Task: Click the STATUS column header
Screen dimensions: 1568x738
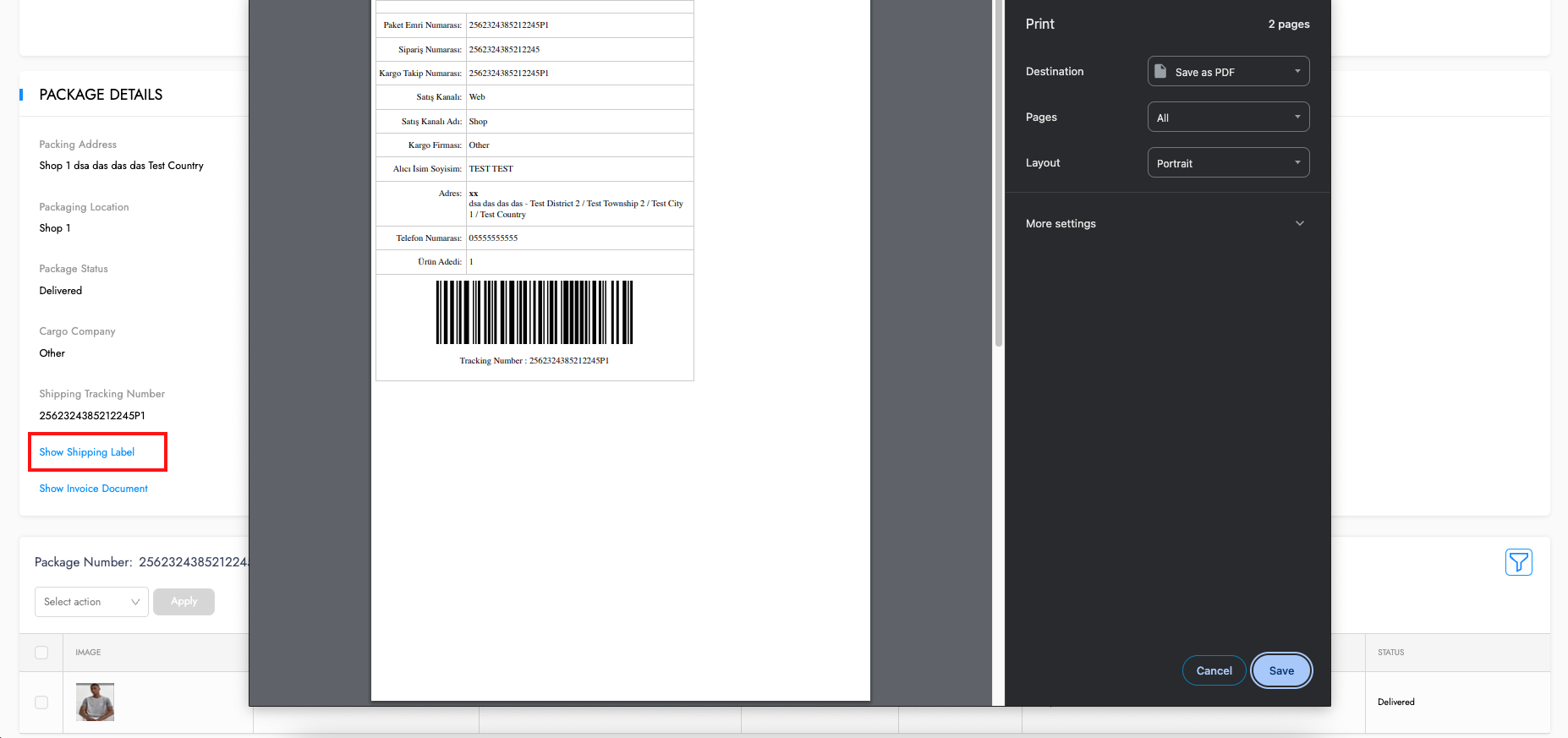Action: [x=1390, y=653]
